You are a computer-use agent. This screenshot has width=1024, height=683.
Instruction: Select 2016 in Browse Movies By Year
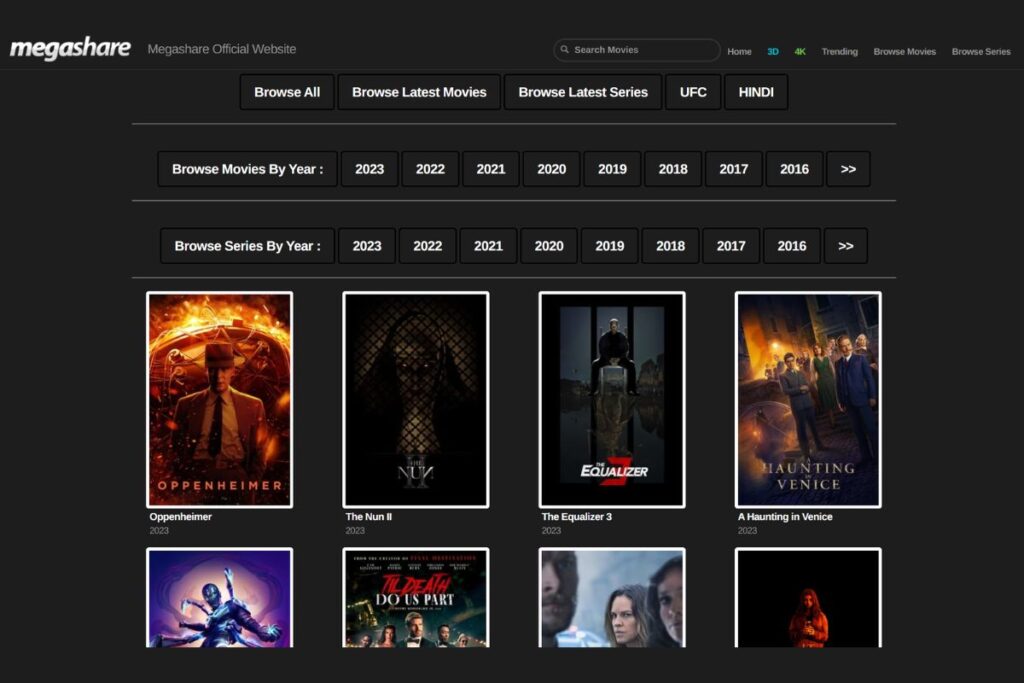(x=795, y=169)
